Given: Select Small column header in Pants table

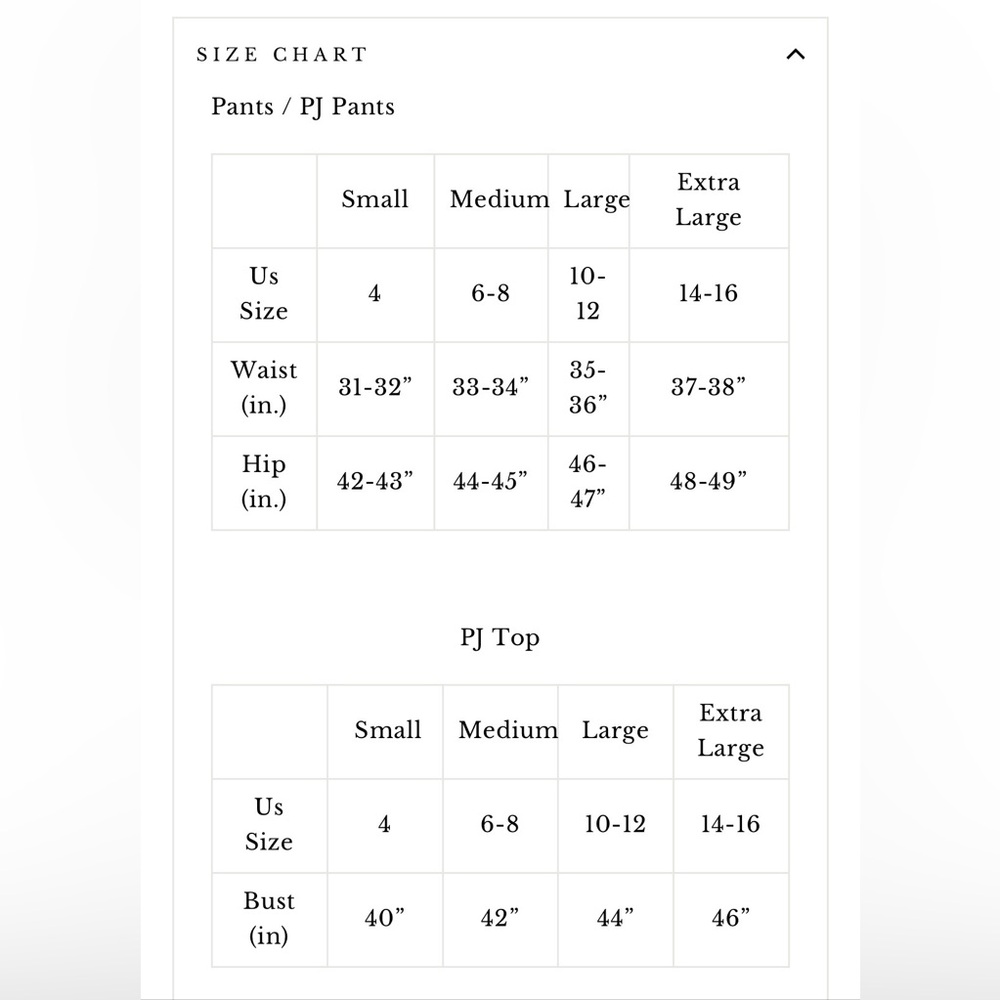Looking at the screenshot, I should pos(375,199).
